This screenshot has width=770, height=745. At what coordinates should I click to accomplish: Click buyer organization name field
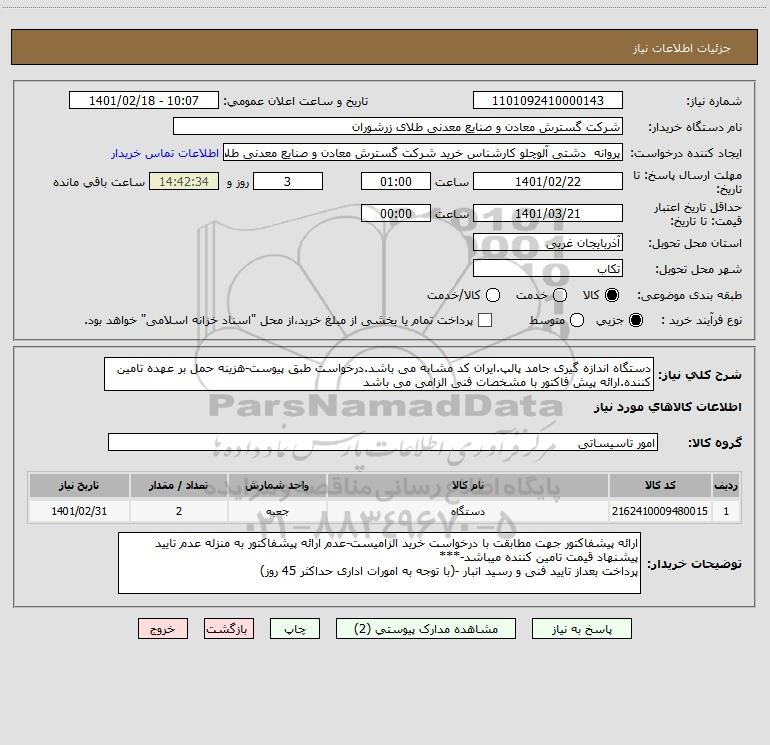click(398, 127)
